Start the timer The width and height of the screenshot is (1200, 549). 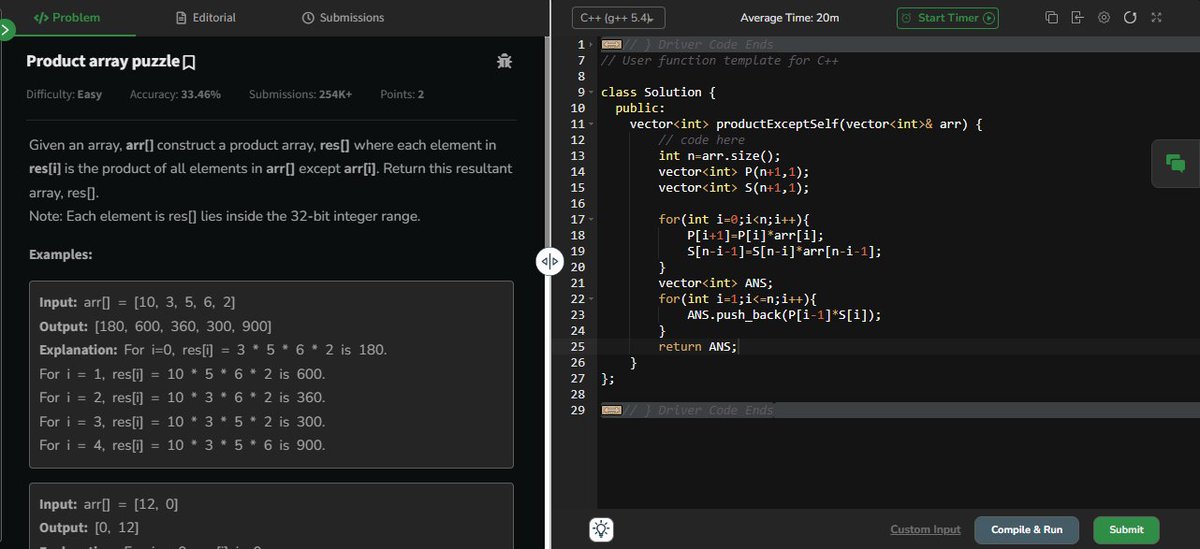click(946, 18)
